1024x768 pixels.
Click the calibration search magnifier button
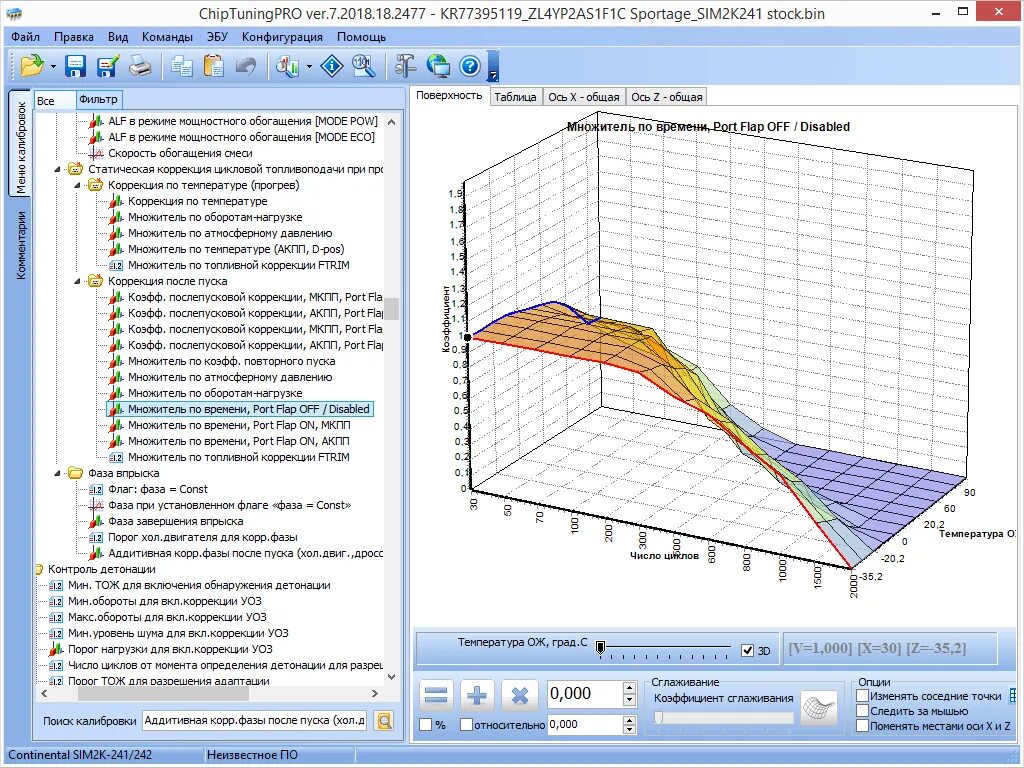385,720
